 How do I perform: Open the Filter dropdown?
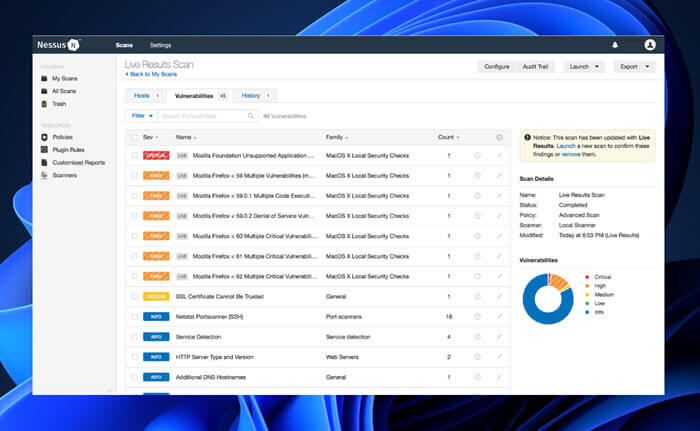pyautogui.click(x=142, y=116)
